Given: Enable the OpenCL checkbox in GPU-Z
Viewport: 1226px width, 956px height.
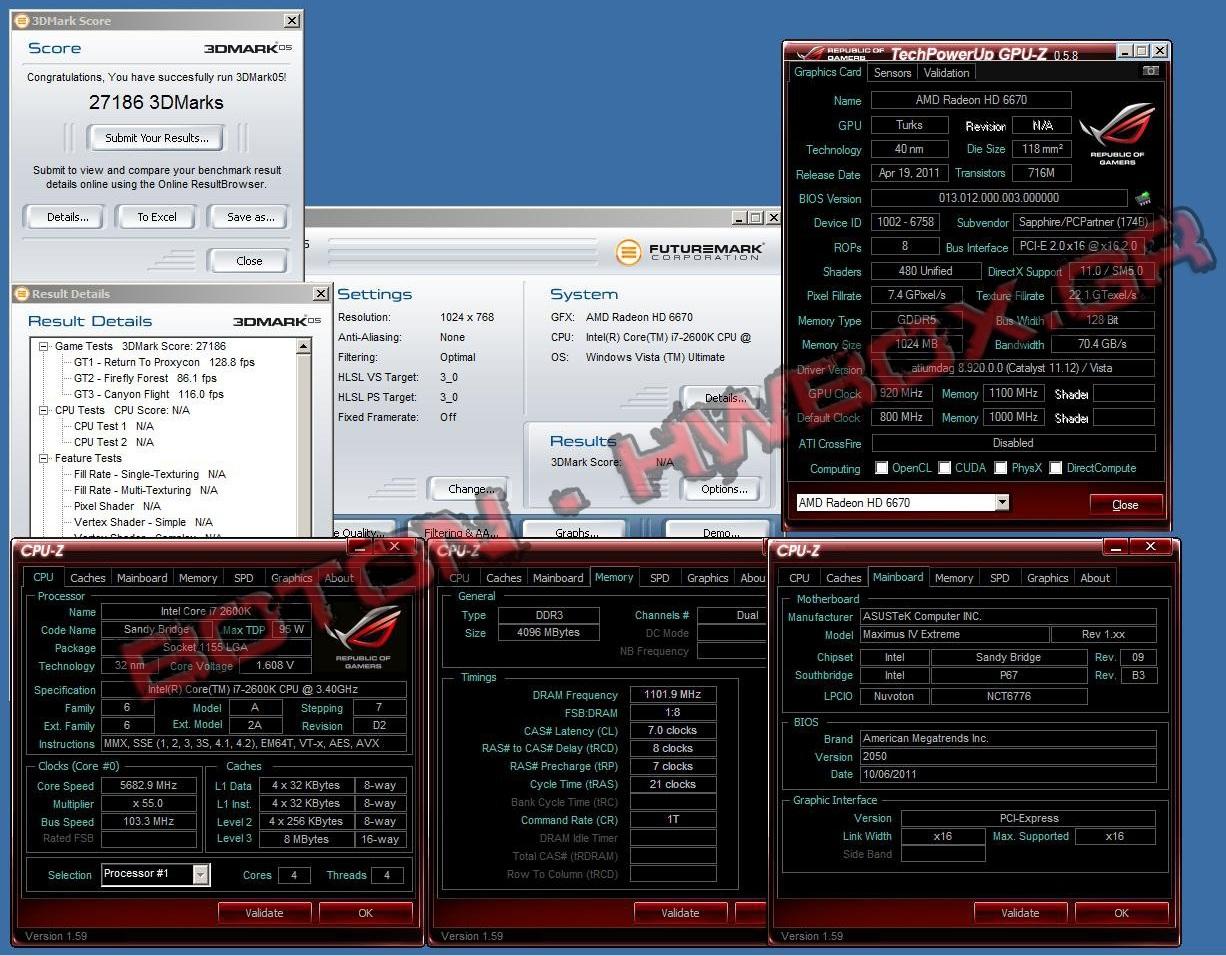Looking at the screenshot, I should [881, 468].
